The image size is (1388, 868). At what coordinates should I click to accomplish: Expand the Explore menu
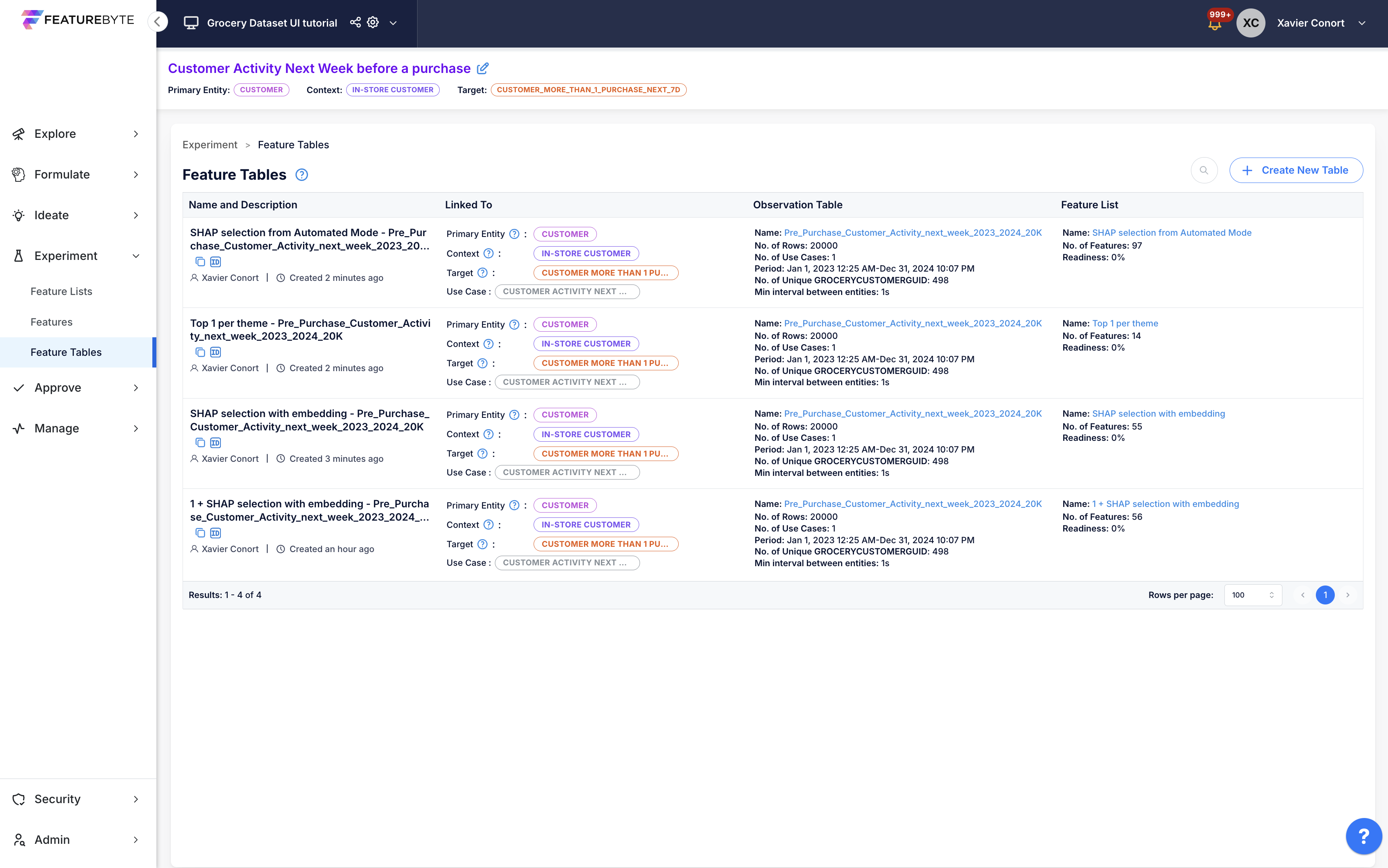tap(78, 134)
